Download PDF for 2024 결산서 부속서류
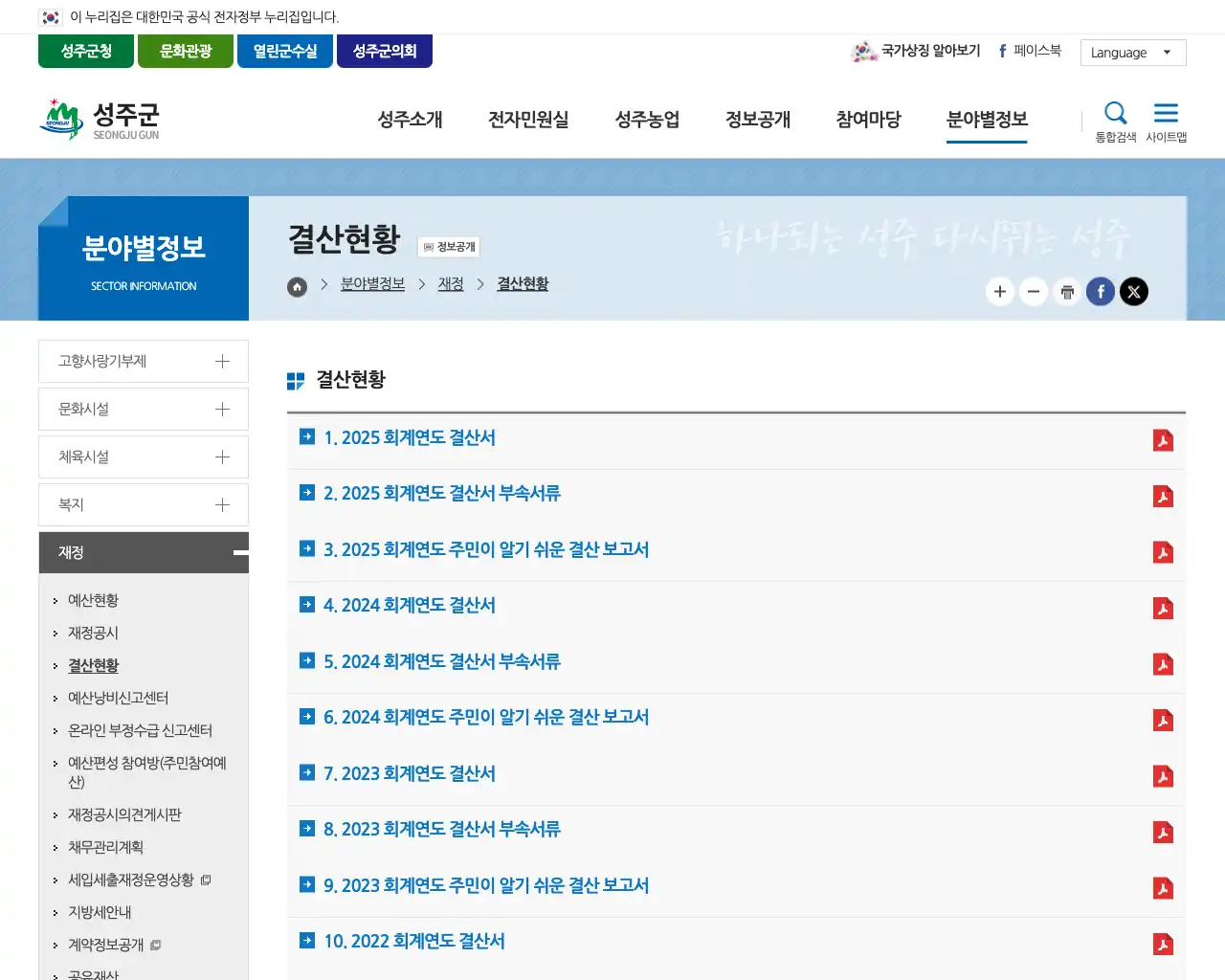 1163,664
